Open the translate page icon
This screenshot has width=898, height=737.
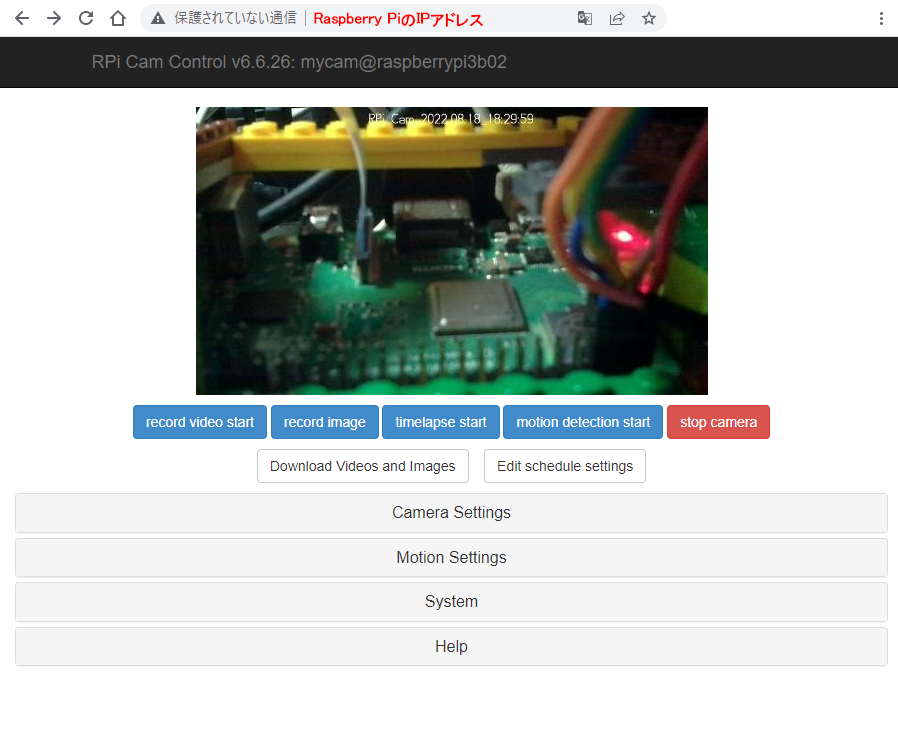585,18
